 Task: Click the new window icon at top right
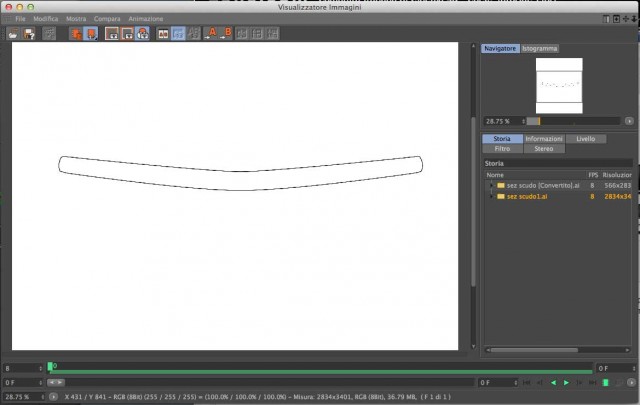[616, 19]
